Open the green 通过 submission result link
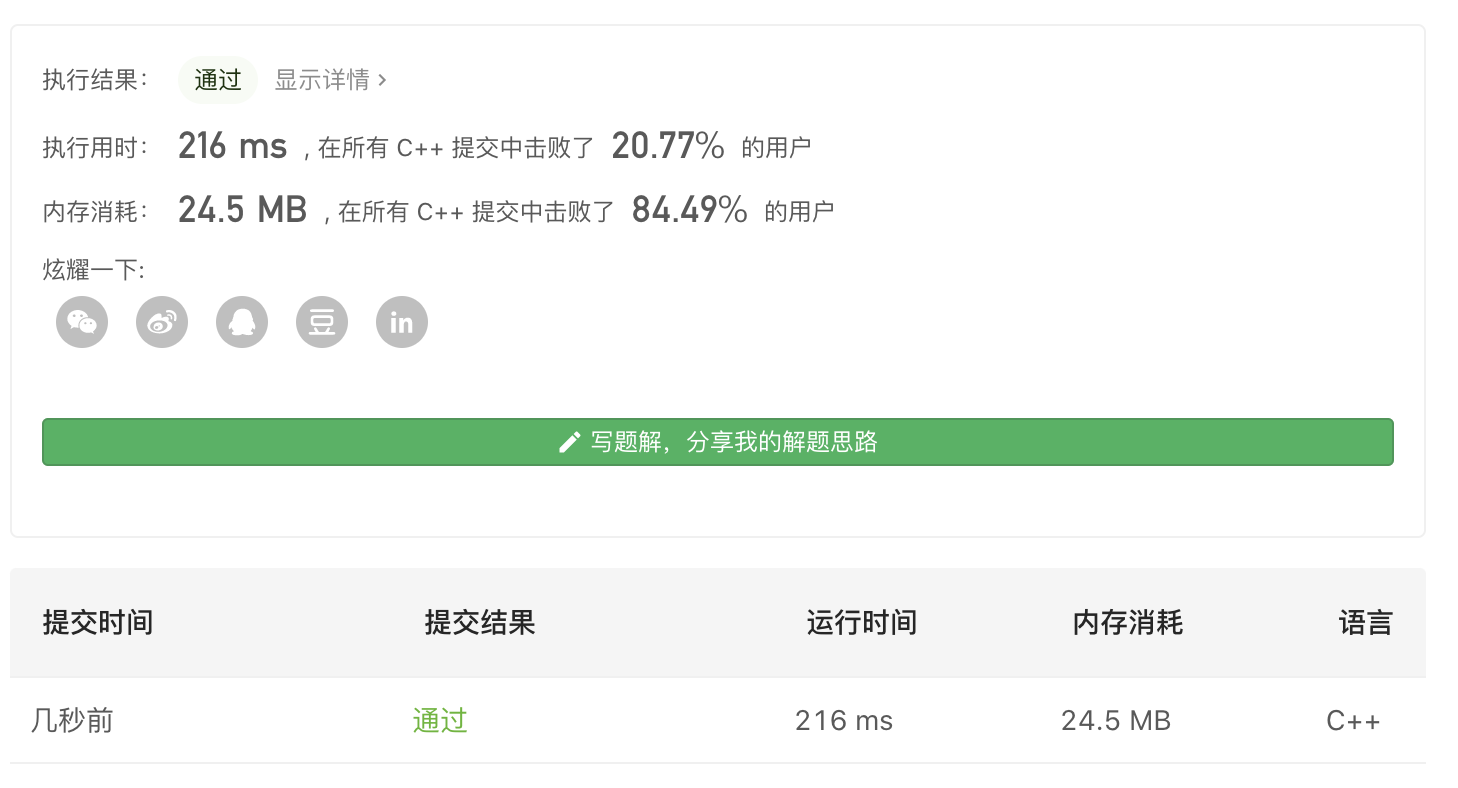 point(440,720)
